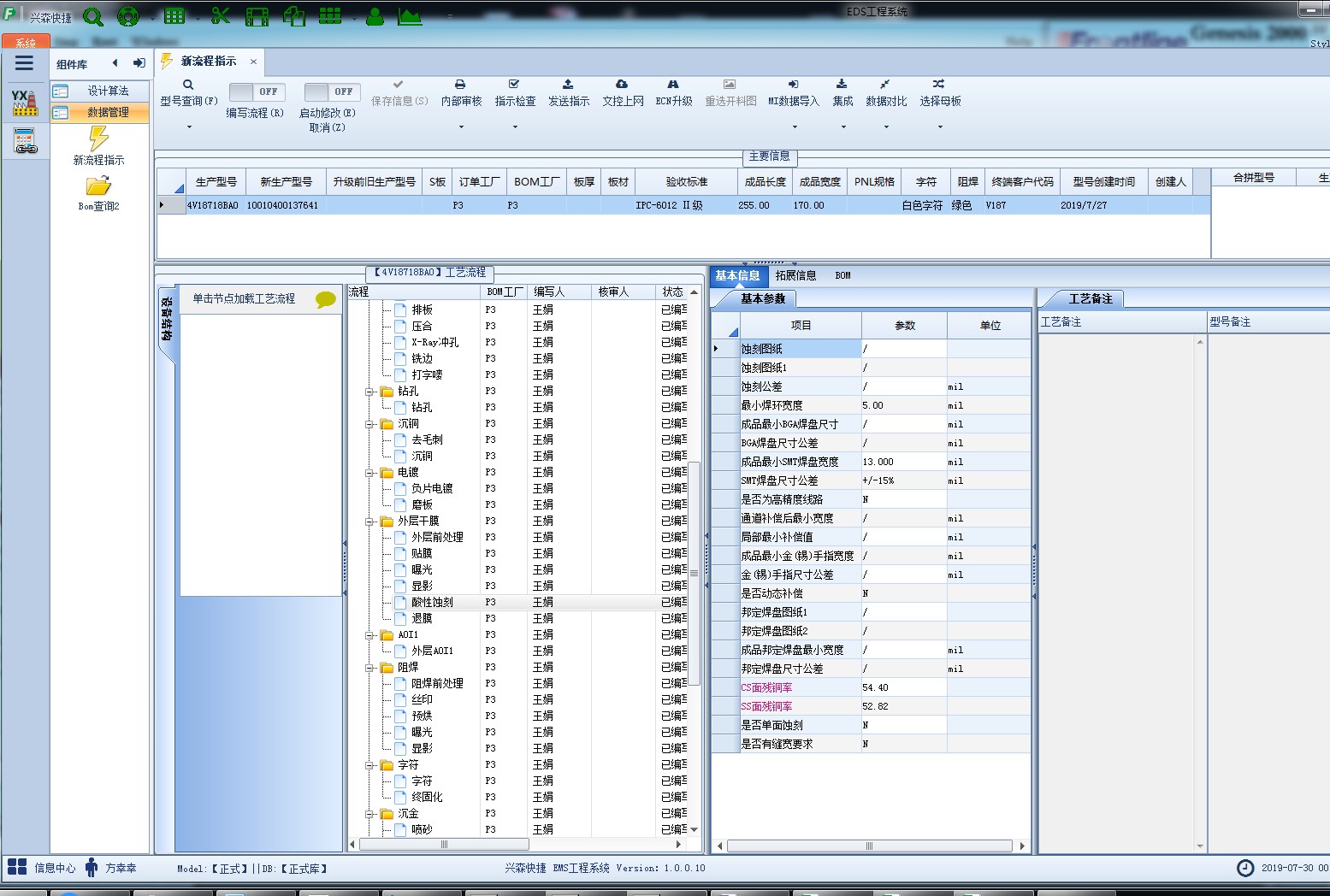Click 选择母板 shuffle tool
This screenshot has width=1330, height=896.
[940, 94]
